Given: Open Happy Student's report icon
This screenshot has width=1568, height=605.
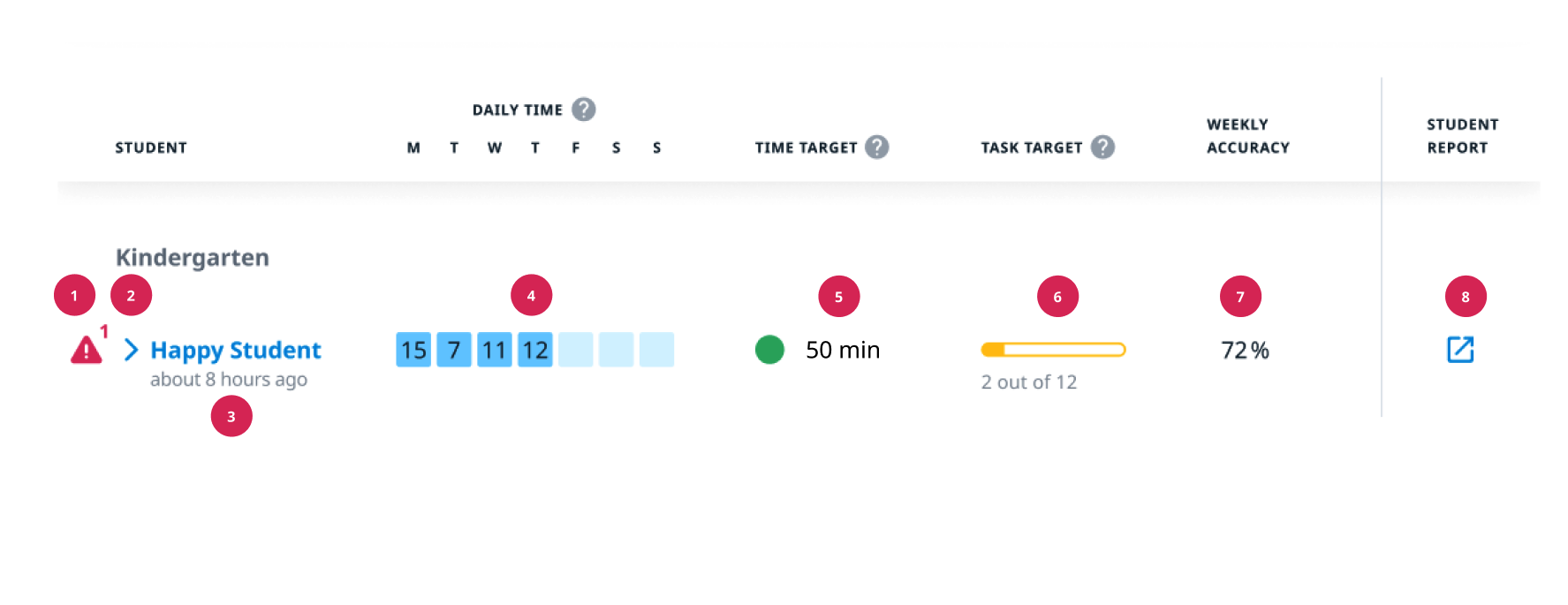Looking at the screenshot, I should [x=1459, y=350].
